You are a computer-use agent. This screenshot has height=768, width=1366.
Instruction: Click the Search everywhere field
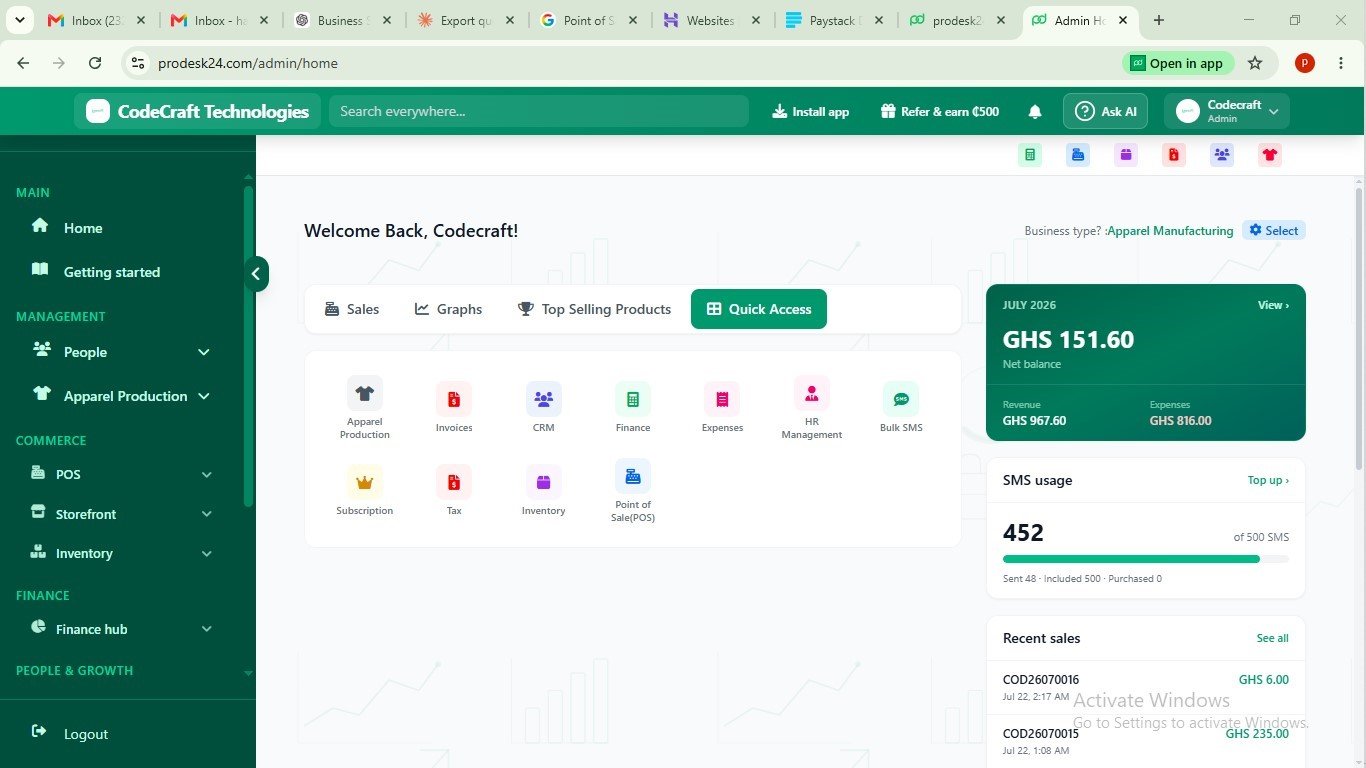pyautogui.click(x=539, y=111)
